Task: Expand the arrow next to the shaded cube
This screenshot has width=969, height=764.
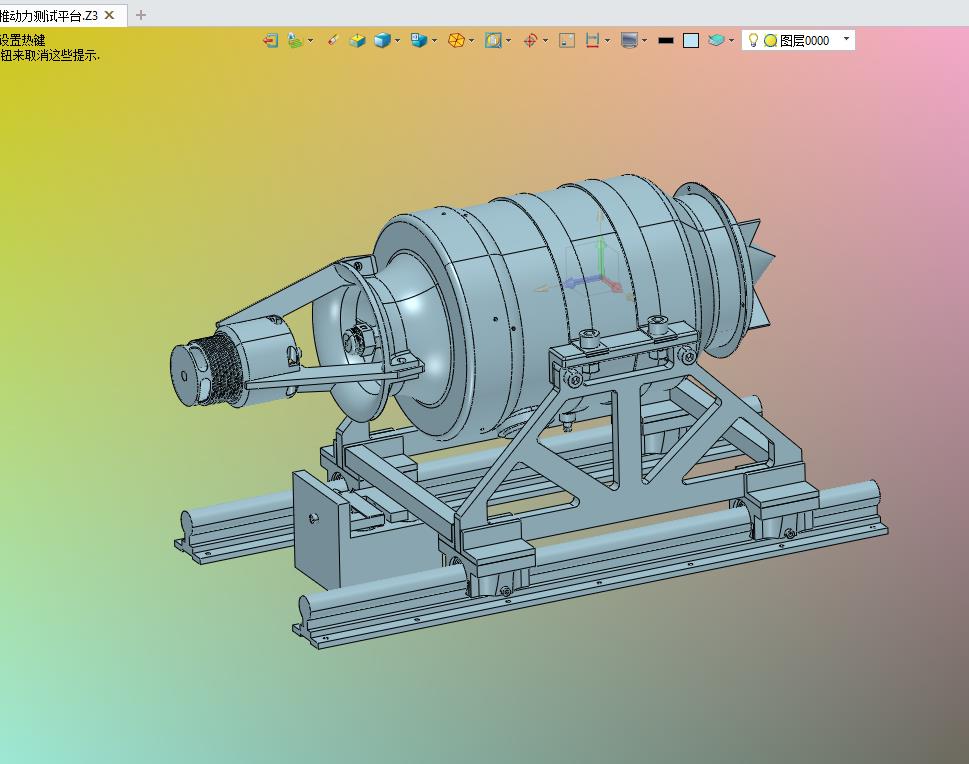Action: (x=398, y=41)
